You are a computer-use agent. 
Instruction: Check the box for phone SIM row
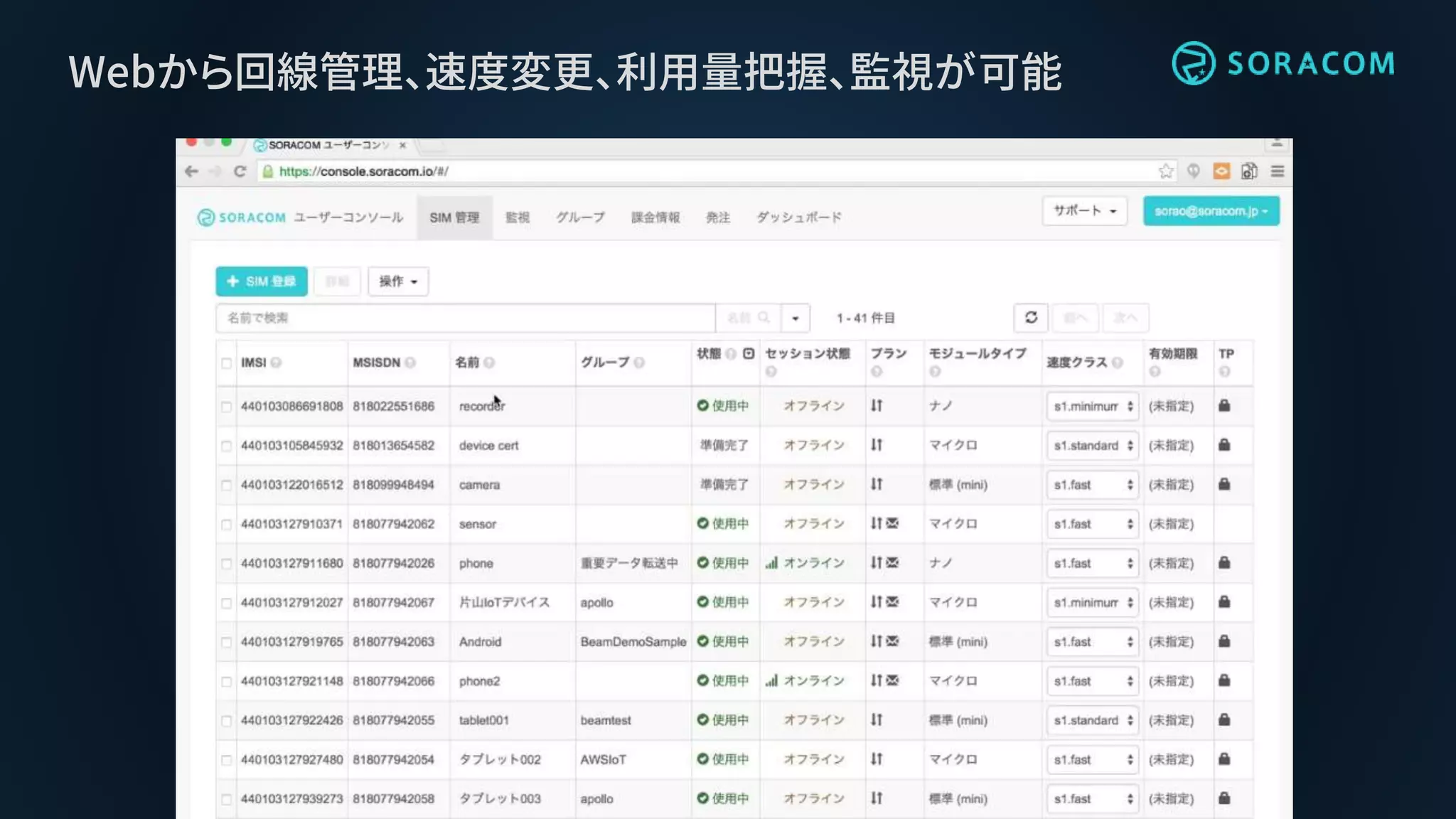point(226,564)
